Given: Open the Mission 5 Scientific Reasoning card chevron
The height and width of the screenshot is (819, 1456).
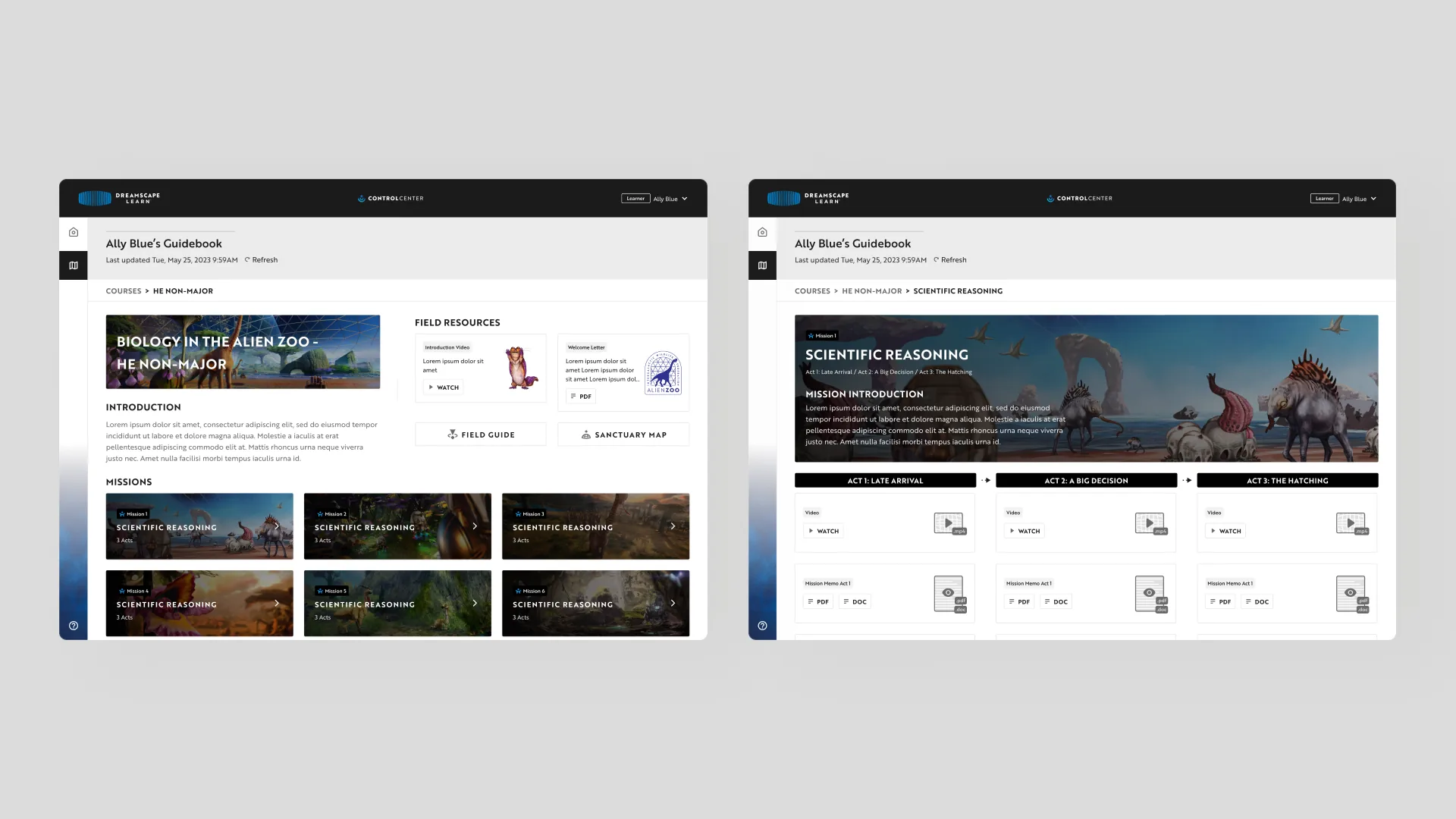Looking at the screenshot, I should click(x=475, y=604).
